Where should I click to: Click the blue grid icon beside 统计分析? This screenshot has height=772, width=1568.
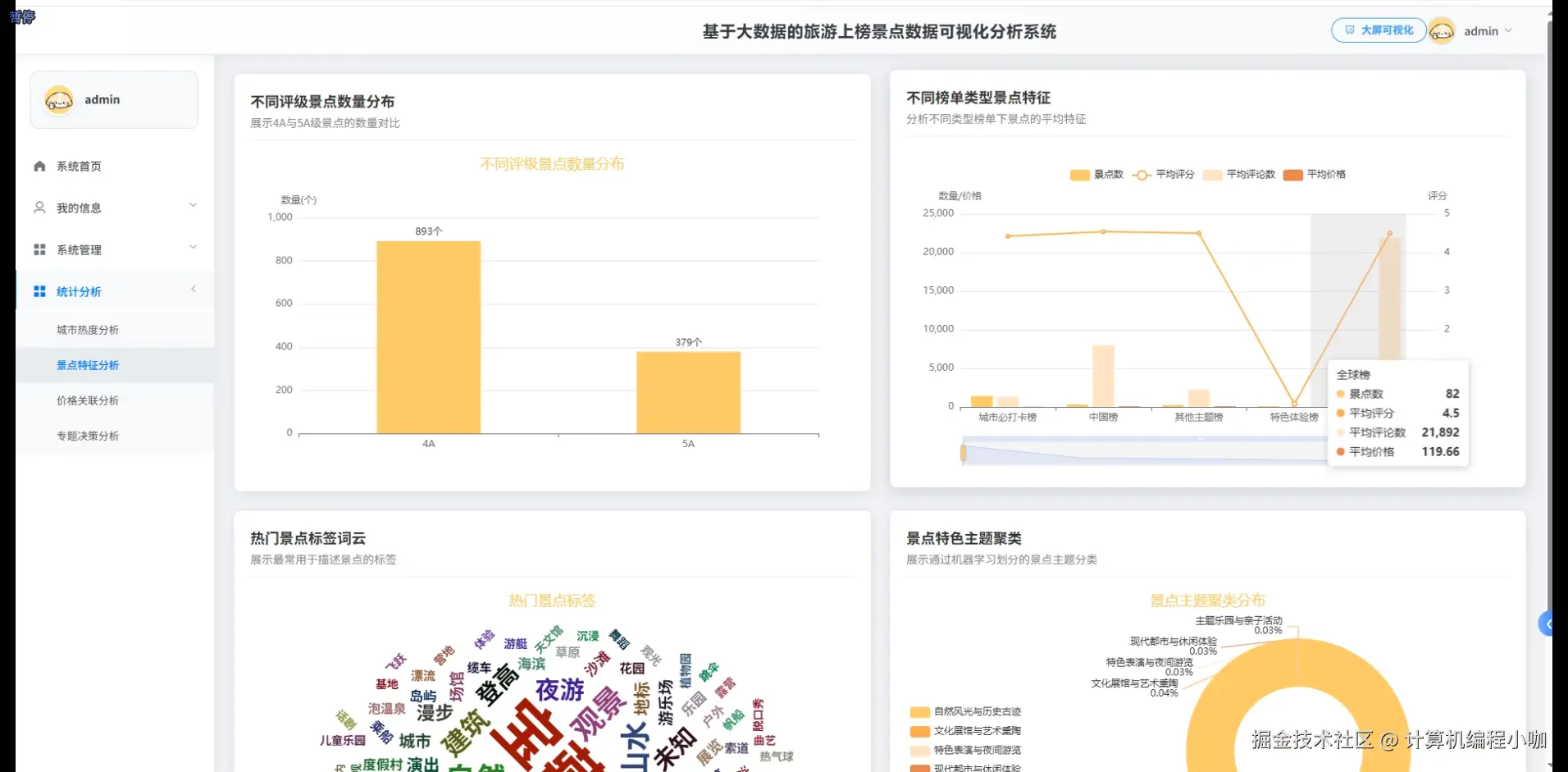point(39,291)
